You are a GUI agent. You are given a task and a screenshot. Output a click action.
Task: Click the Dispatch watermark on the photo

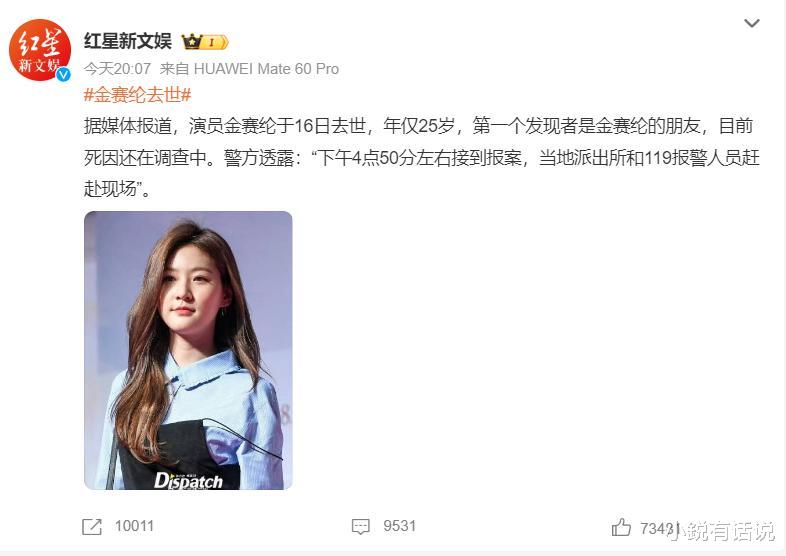click(x=188, y=481)
